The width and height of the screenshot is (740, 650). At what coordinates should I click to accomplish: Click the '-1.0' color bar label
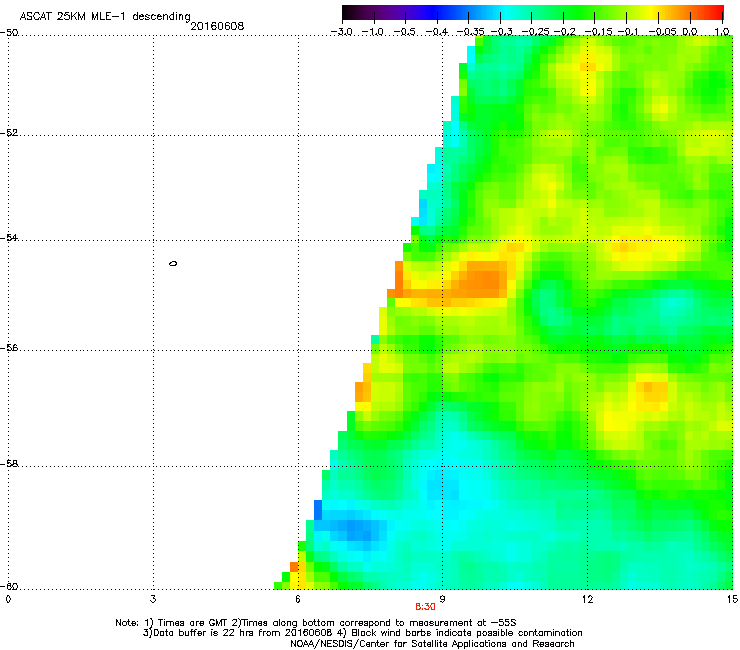coord(373,32)
